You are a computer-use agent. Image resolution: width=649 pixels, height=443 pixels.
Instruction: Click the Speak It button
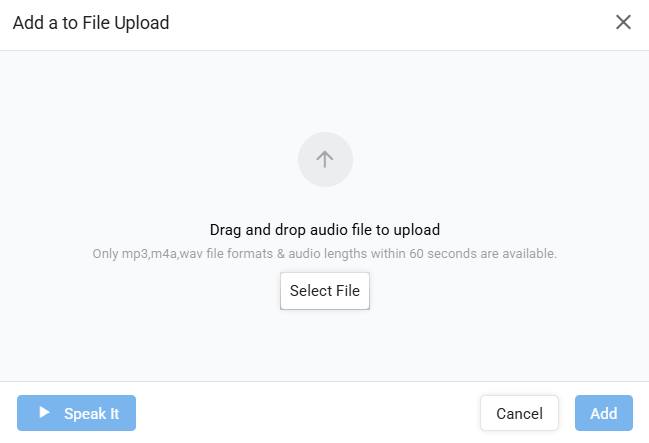tap(76, 413)
